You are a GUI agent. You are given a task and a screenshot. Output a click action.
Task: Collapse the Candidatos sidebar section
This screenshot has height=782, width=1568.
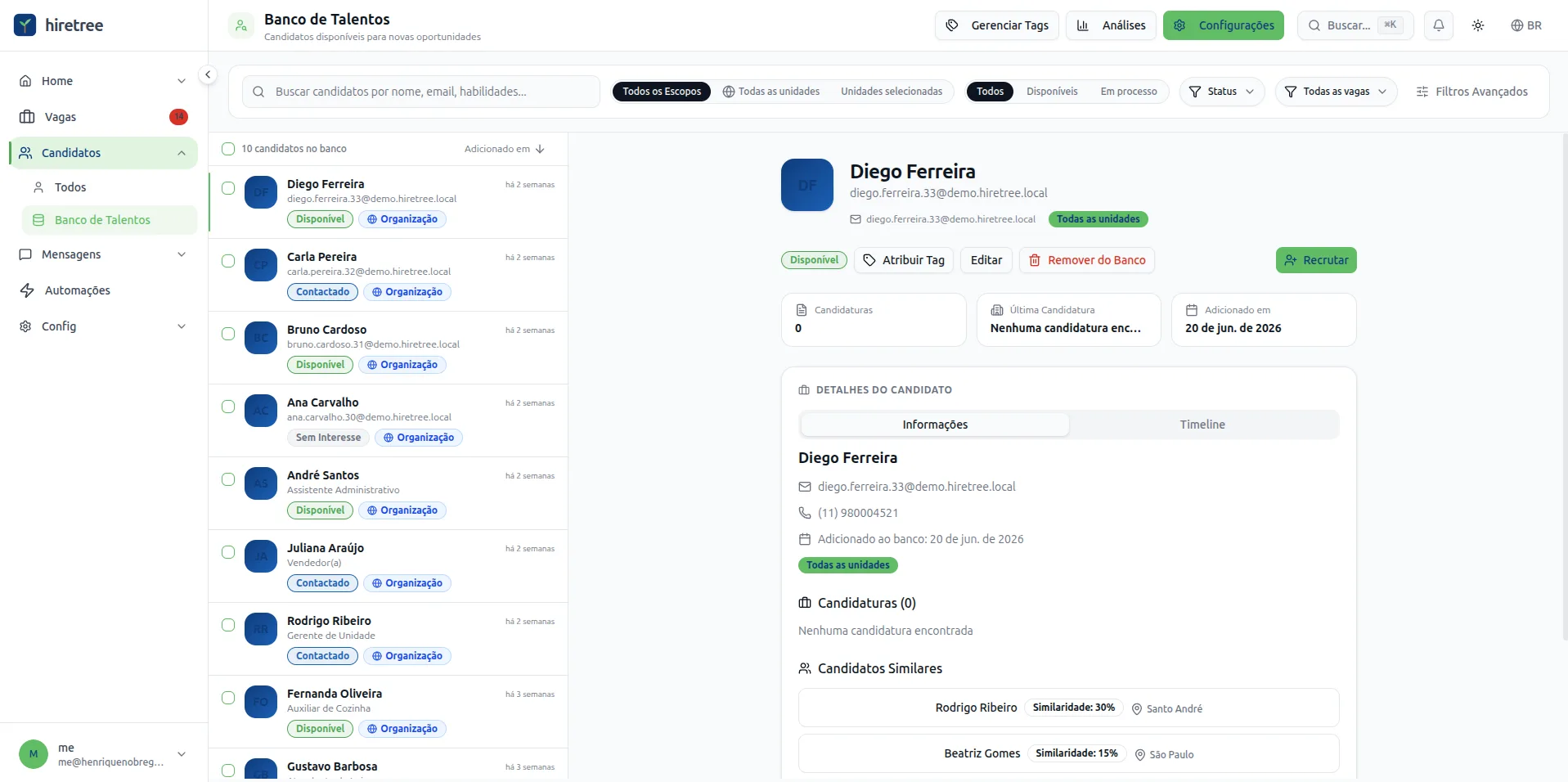pos(182,153)
